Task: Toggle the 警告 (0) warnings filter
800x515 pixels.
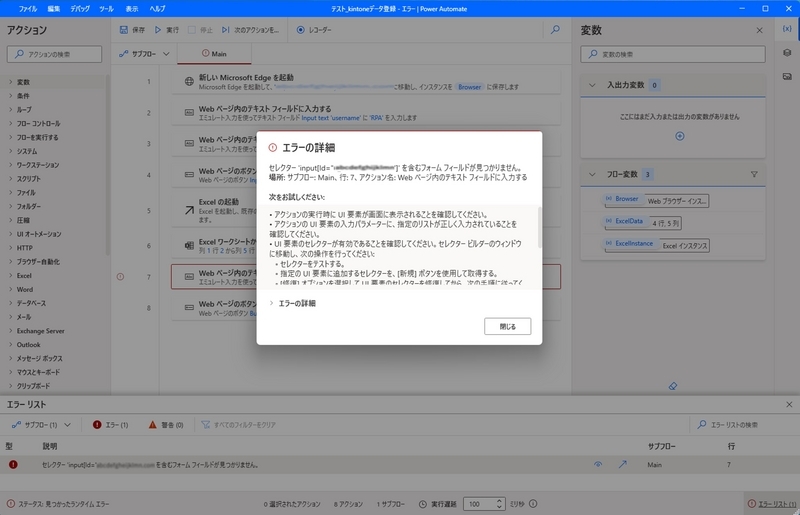Action: 166,425
